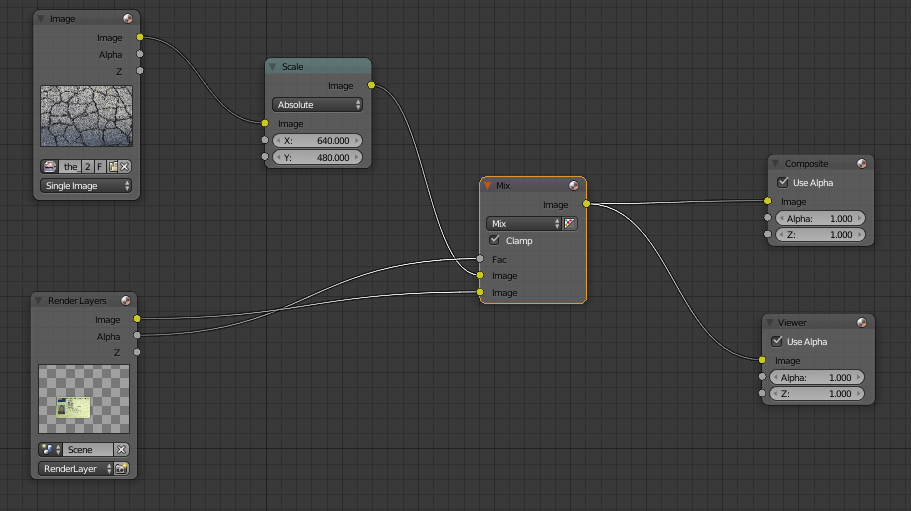Click the Render Layers preview thumbnail
911x511 pixels.
pyautogui.click(x=84, y=399)
